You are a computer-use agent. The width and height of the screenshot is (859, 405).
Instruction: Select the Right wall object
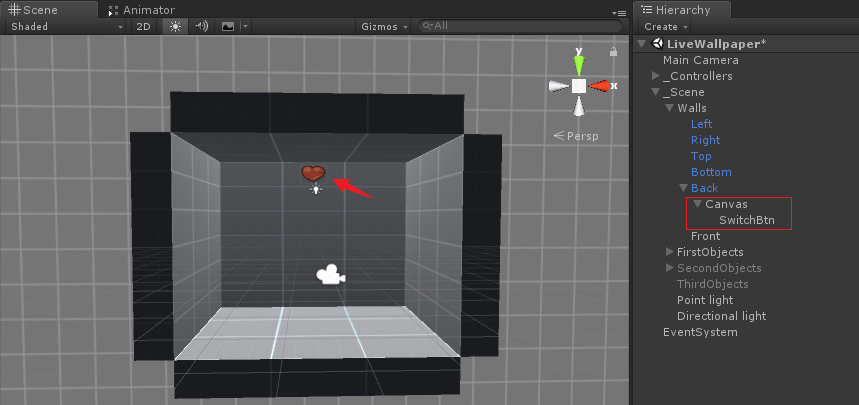(706, 140)
